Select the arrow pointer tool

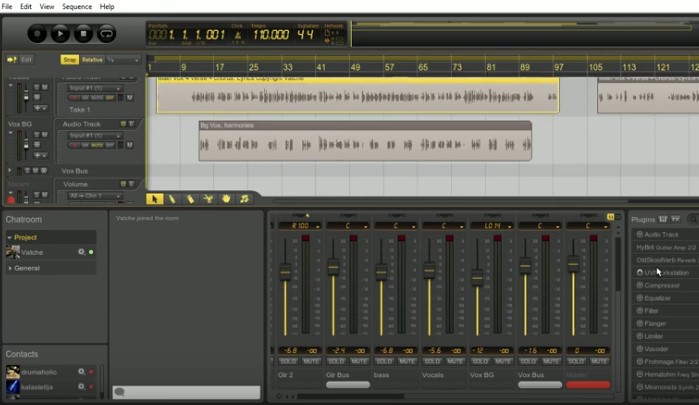point(155,199)
